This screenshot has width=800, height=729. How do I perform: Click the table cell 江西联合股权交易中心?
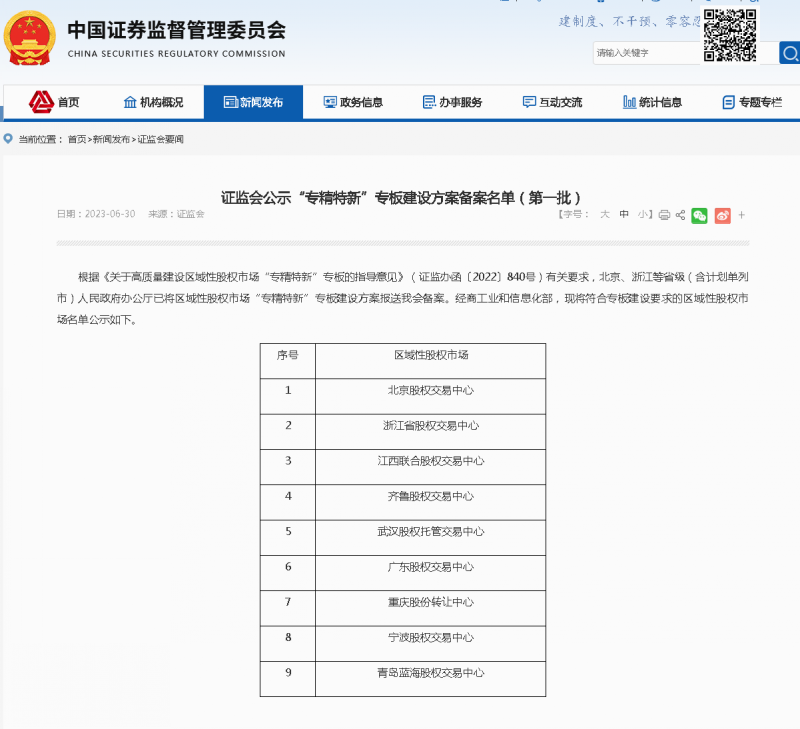[431, 461]
